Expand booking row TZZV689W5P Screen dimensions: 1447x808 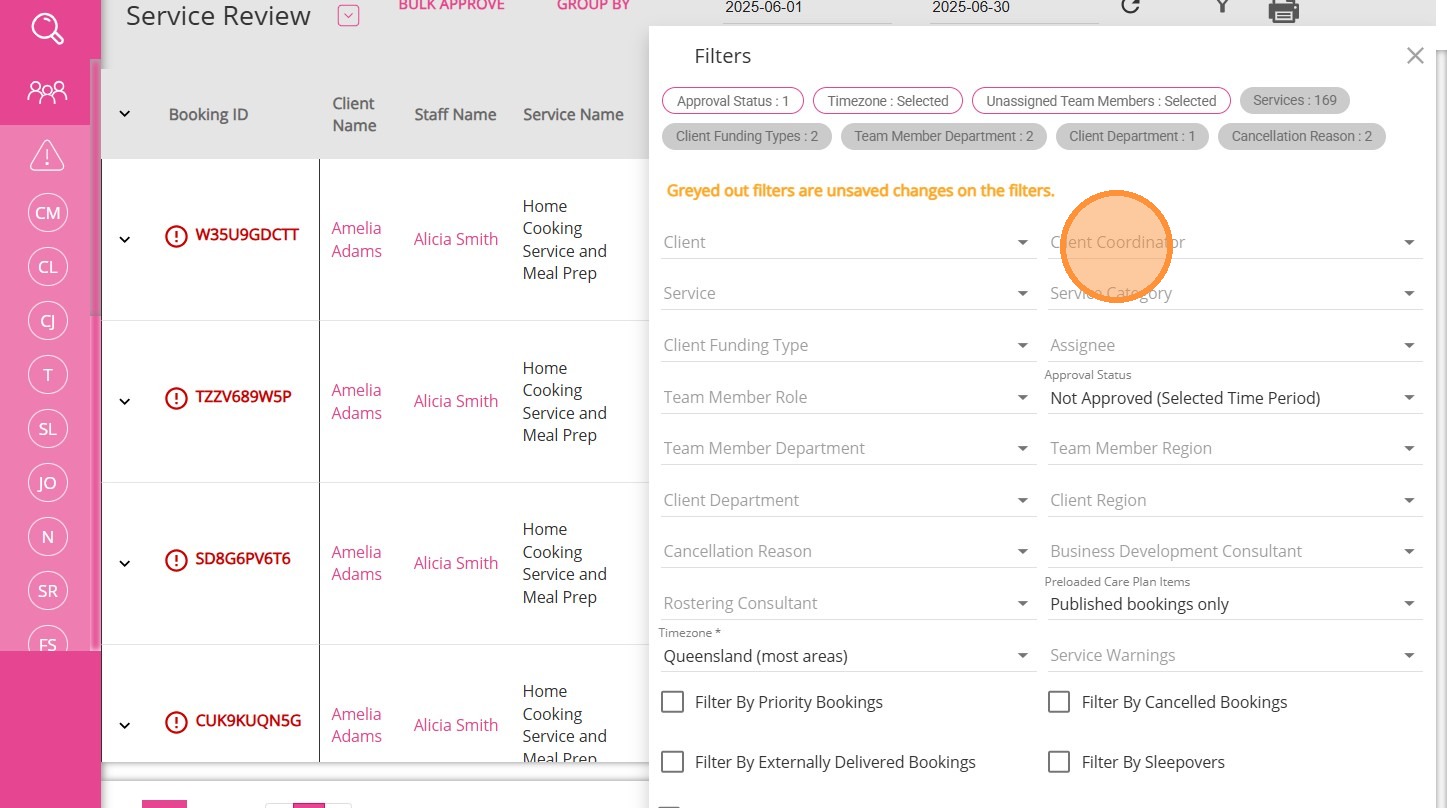tap(125, 401)
